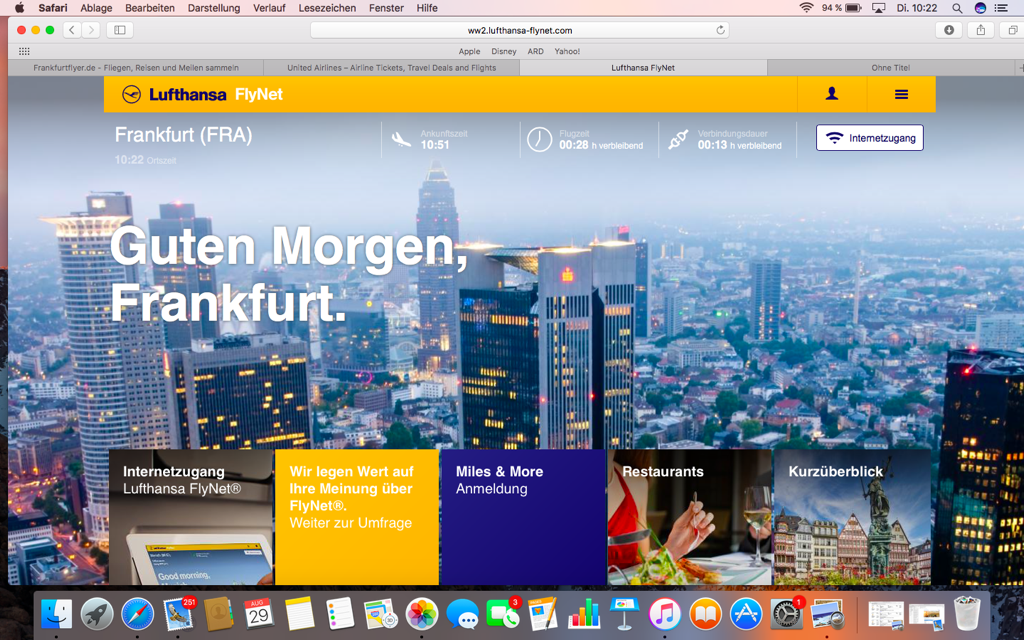Open the Miles & More Anmeldung tile

pyautogui.click(x=523, y=516)
